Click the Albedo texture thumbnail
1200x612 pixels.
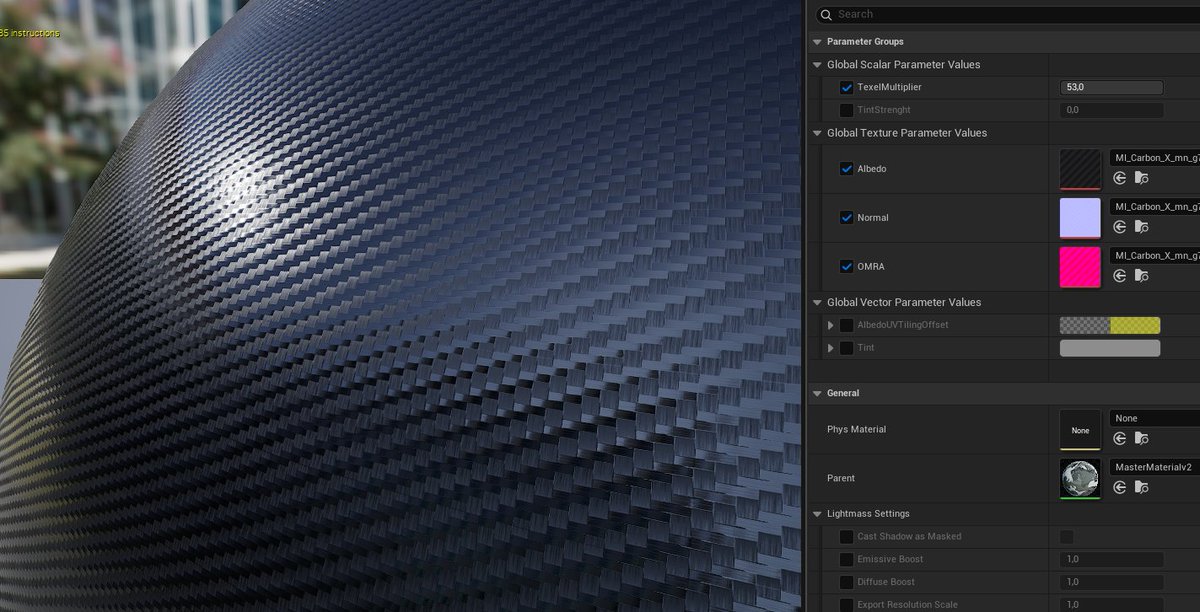pos(1080,169)
